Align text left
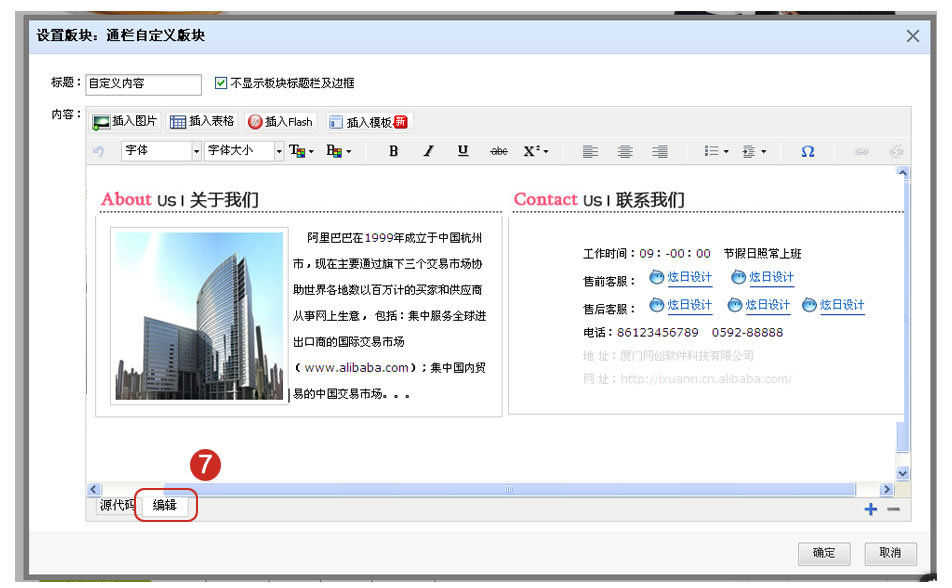952x588 pixels. (590, 151)
